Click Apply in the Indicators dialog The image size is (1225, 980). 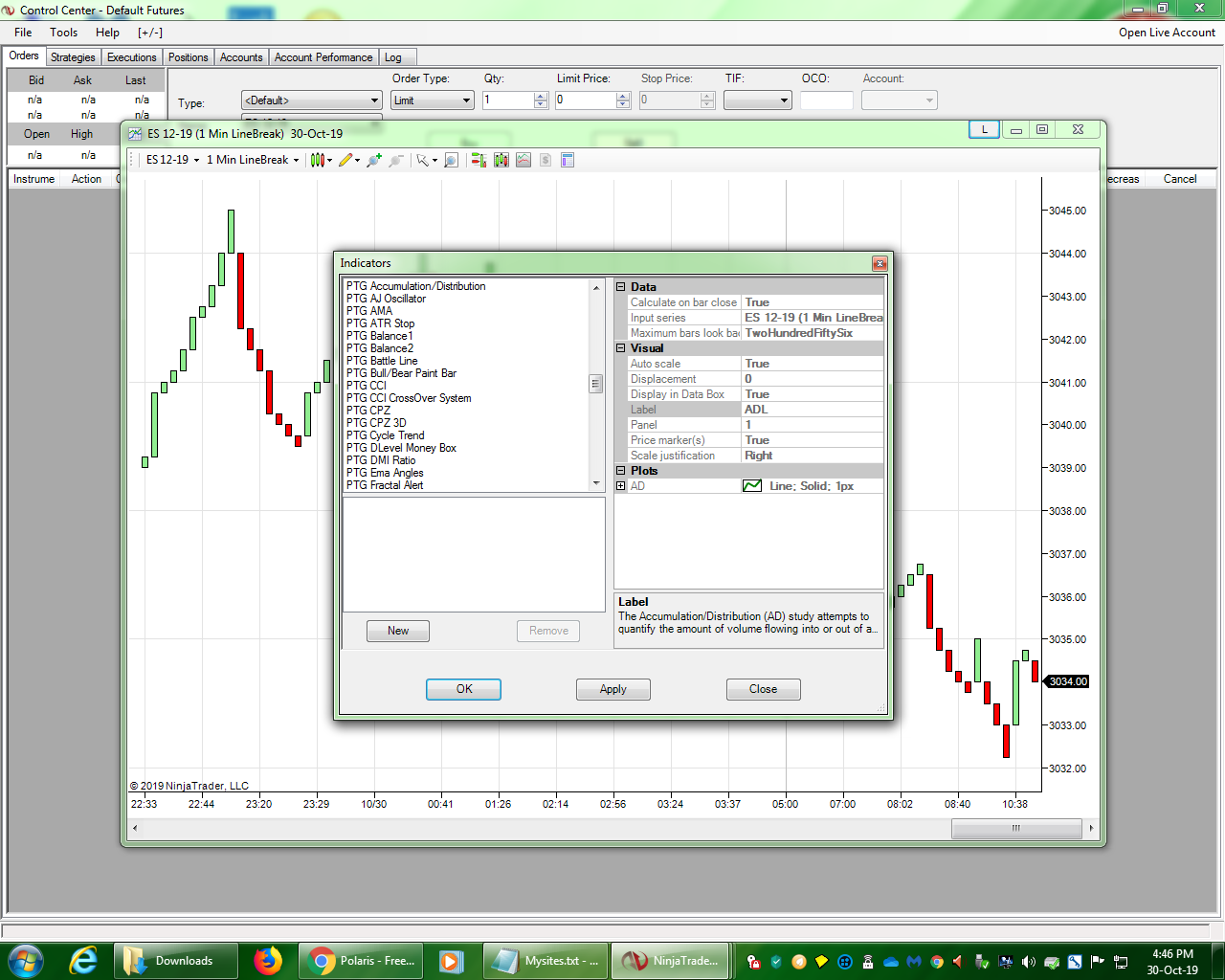tap(613, 689)
